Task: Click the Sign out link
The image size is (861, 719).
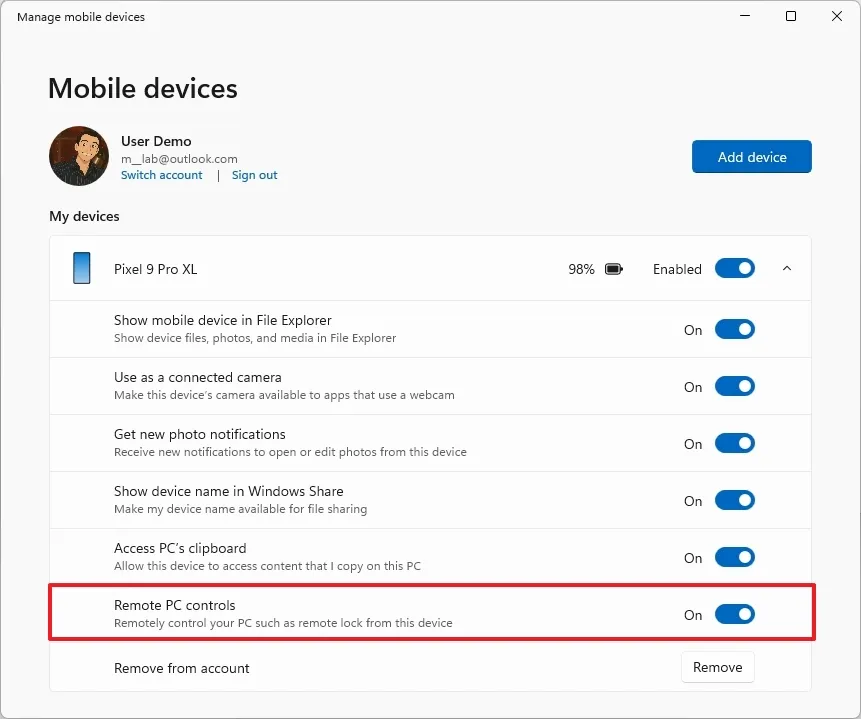Action: click(254, 174)
